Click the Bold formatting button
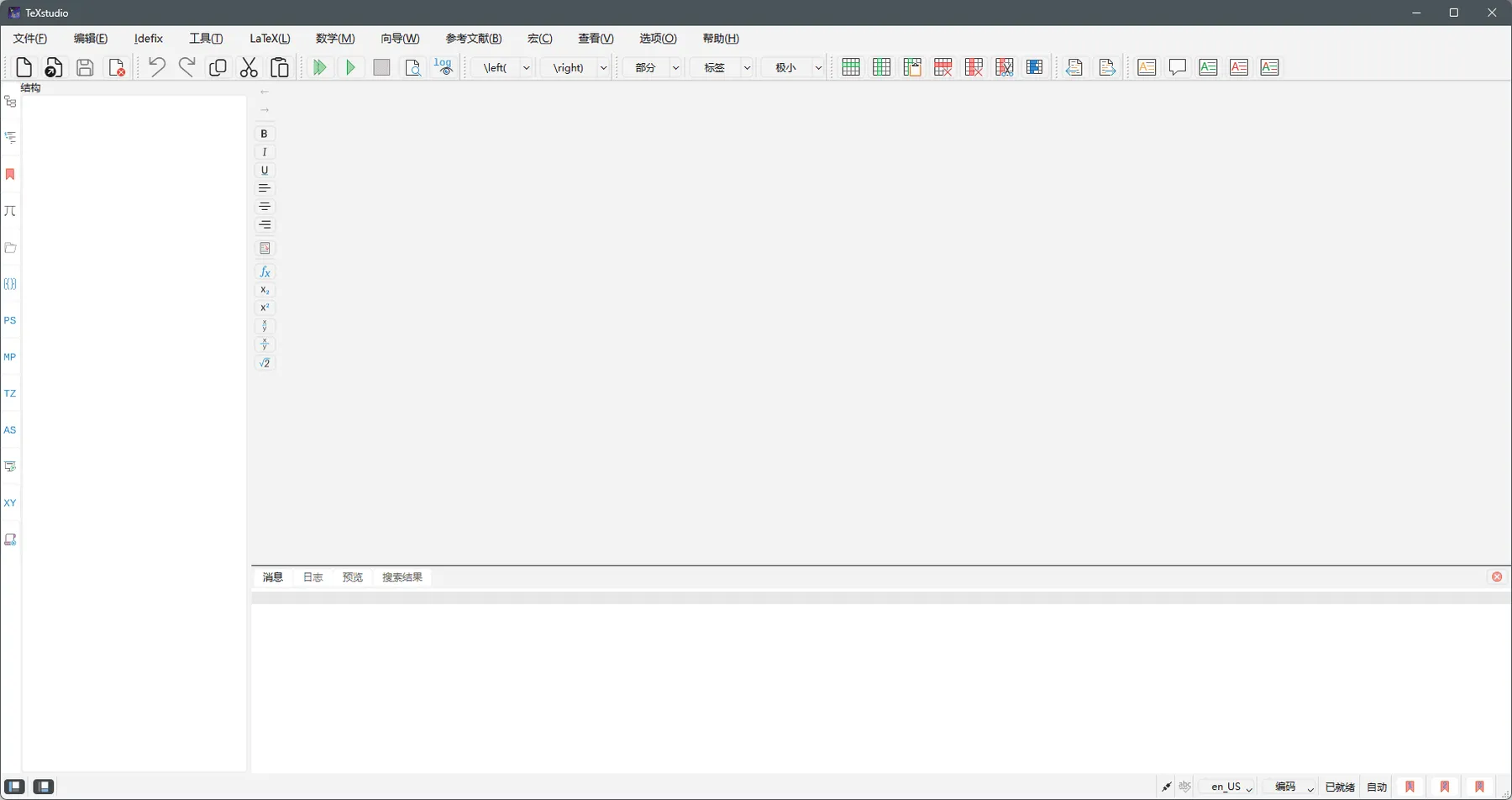 point(265,134)
